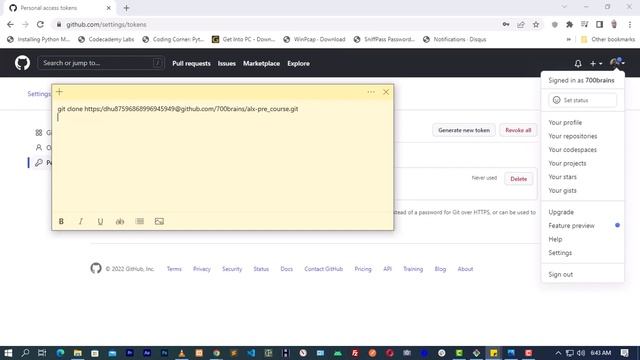Click the GitHub Octocat logo in header
The height and width of the screenshot is (360, 640).
pyautogui.click(x=22, y=63)
